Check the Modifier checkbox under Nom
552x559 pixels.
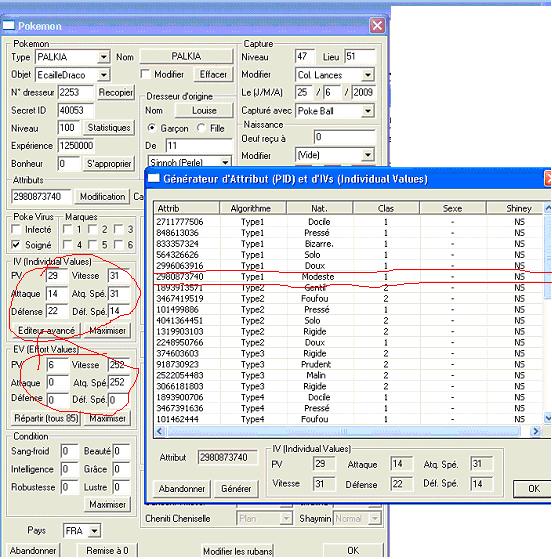tap(145, 74)
